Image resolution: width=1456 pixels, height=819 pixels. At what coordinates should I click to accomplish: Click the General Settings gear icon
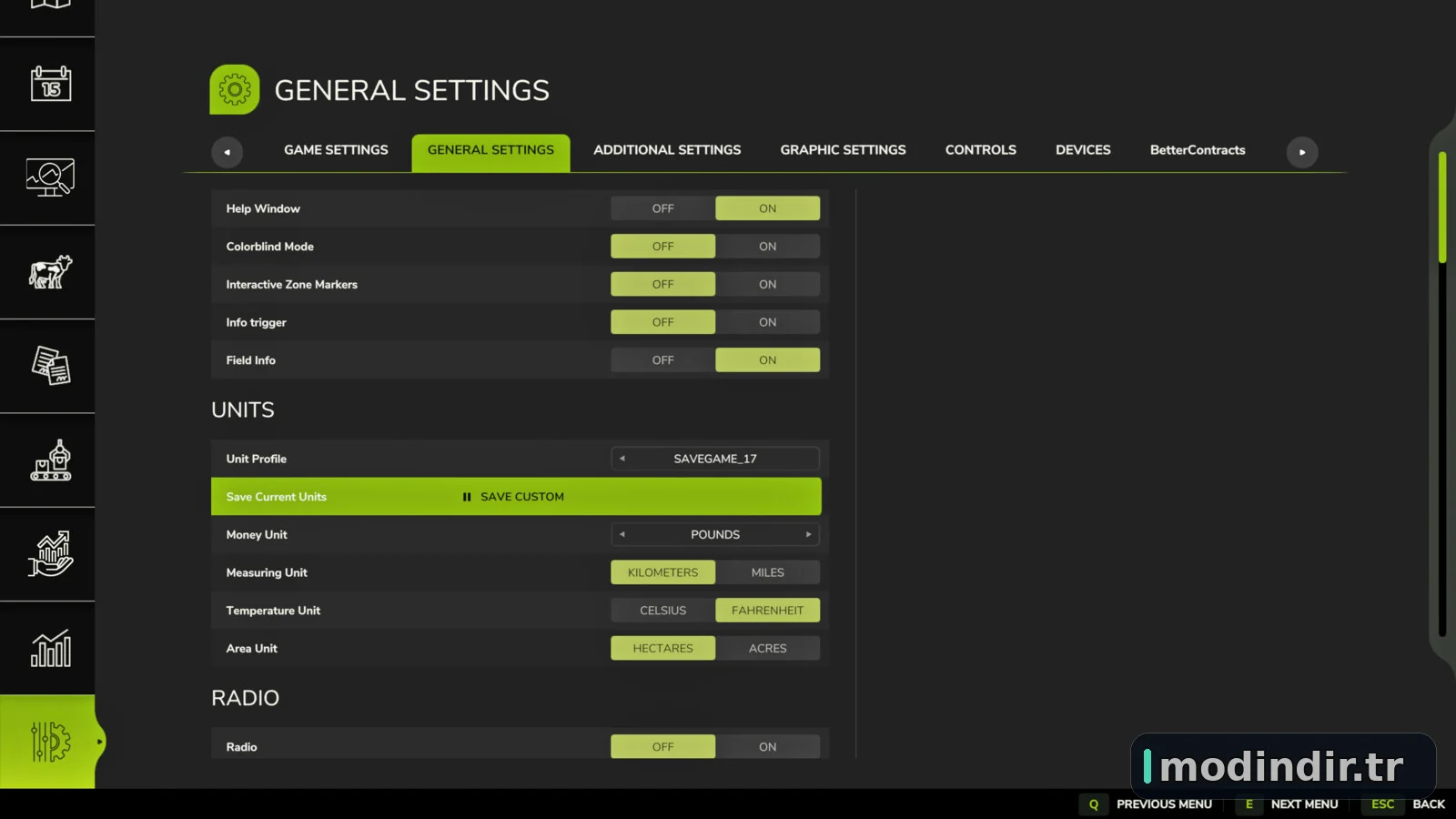coord(235,89)
